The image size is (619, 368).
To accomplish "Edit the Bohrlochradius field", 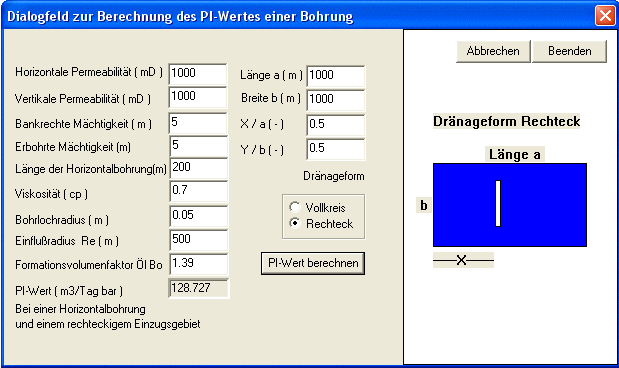I will (x=199, y=216).
